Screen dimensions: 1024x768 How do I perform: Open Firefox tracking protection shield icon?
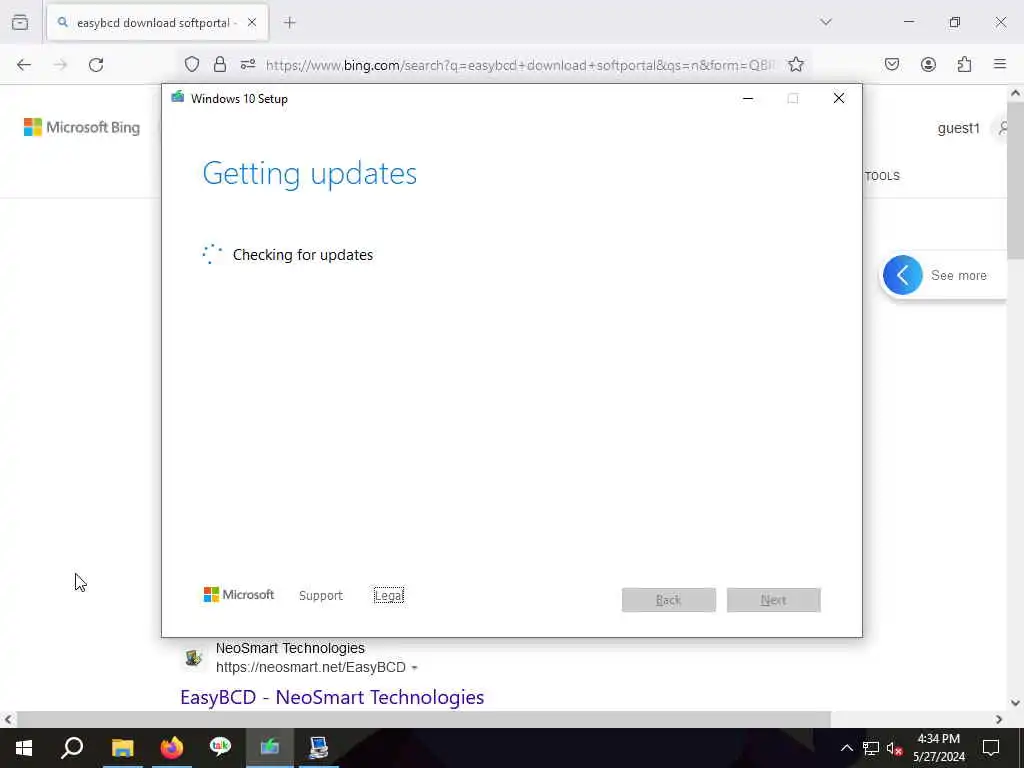click(191, 64)
